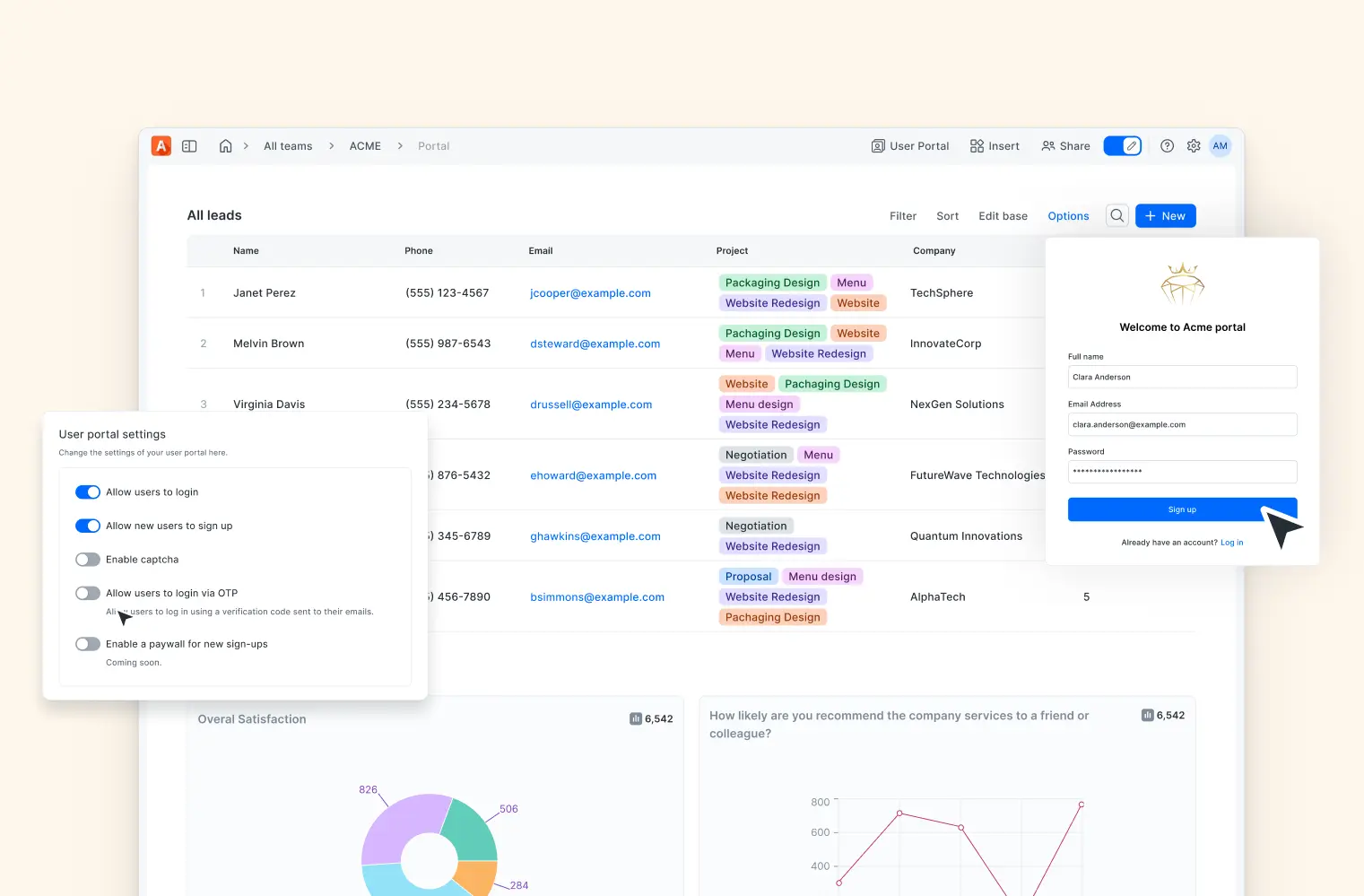Screen dimensions: 1364x896
Task: Expand chevron after home icon
Action: tap(246, 146)
